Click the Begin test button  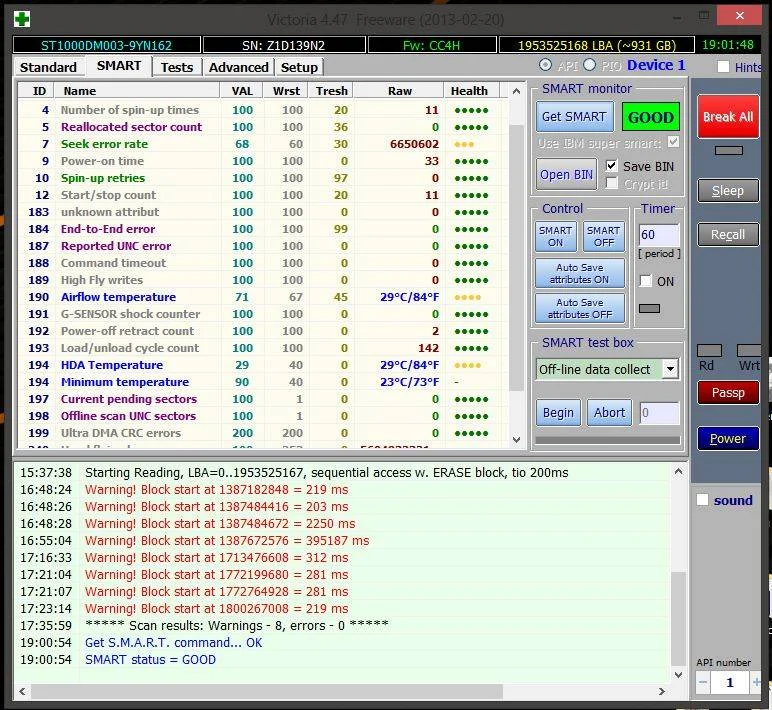point(558,413)
